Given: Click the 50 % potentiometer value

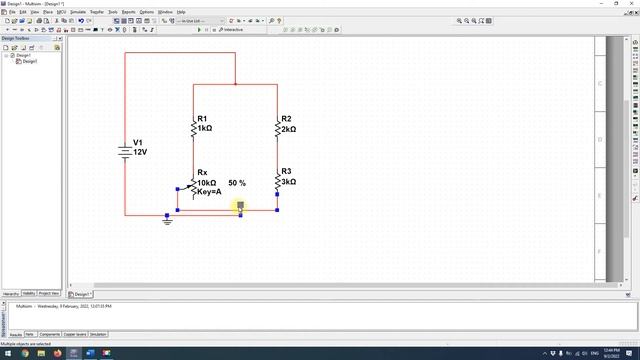Looking at the screenshot, I should 237,183.
